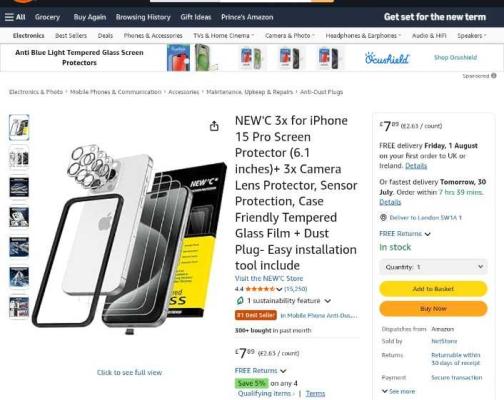
Task: Expand FREE Returns in the buy box
Action: (405, 234)
